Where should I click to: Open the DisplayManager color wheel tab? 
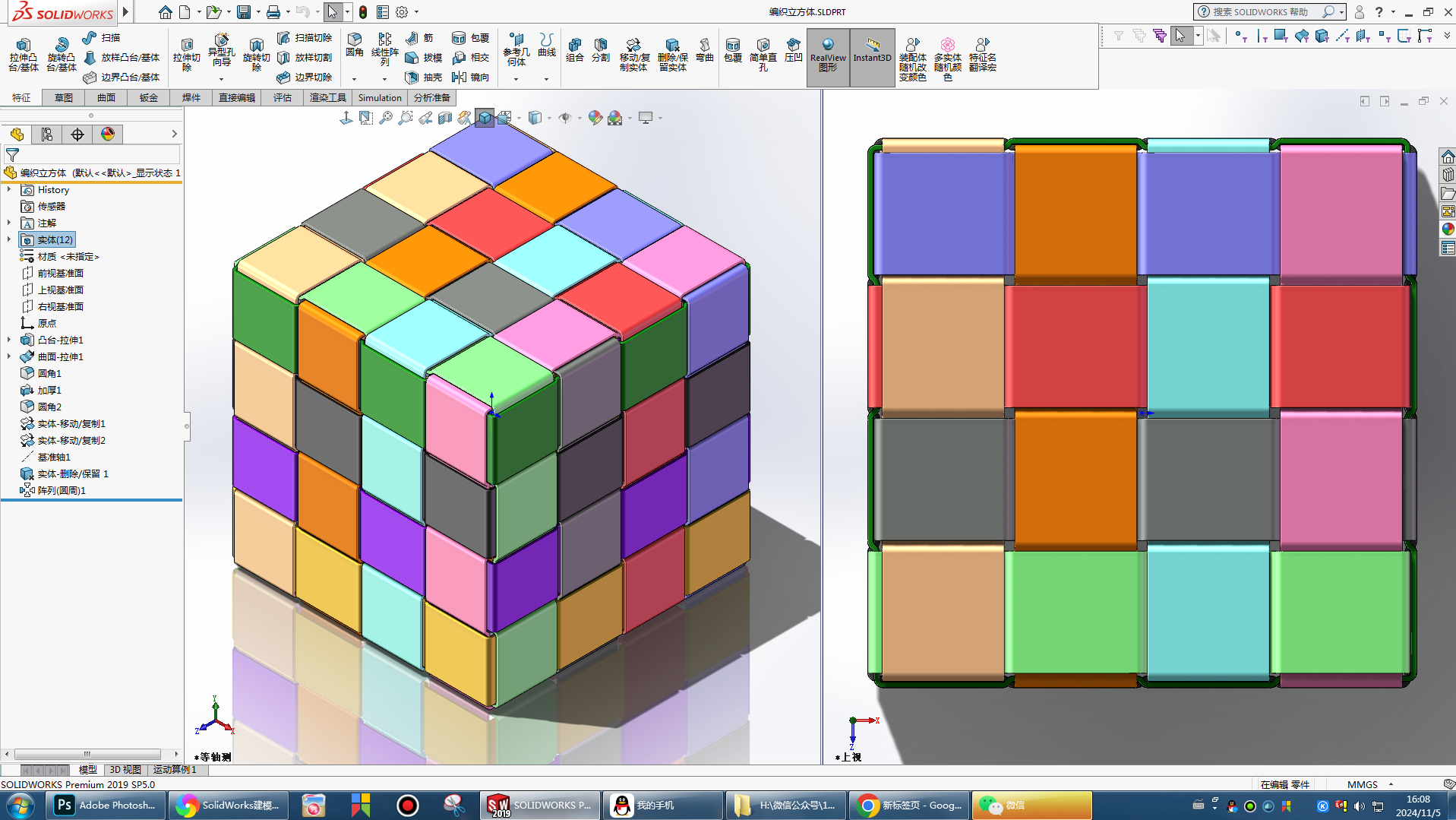point(108,135)
